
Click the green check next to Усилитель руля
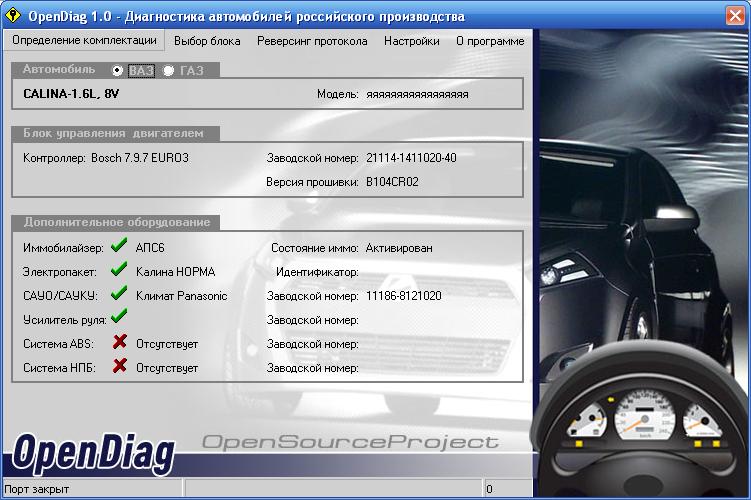tap(119, 316)
